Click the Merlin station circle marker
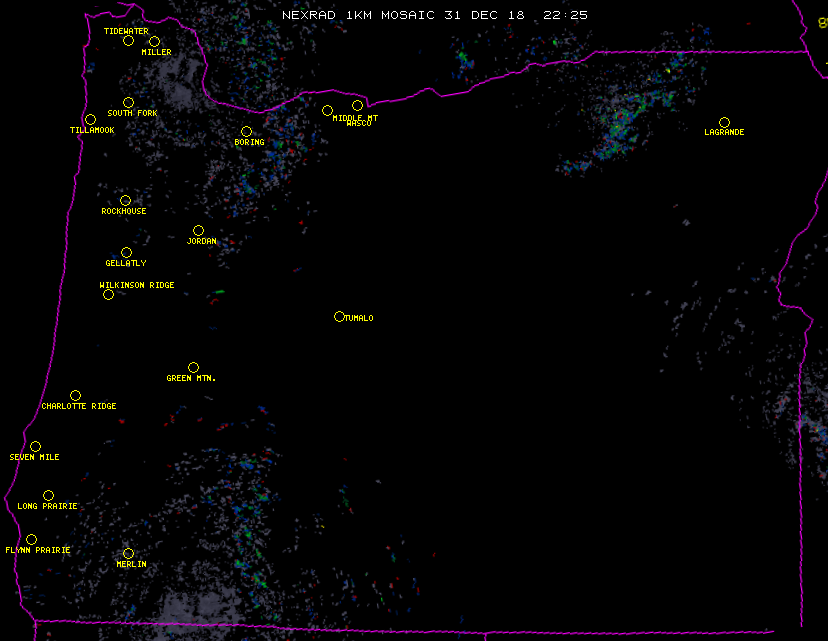The height and width of the screenshot is (641, 828). [128, 554]
